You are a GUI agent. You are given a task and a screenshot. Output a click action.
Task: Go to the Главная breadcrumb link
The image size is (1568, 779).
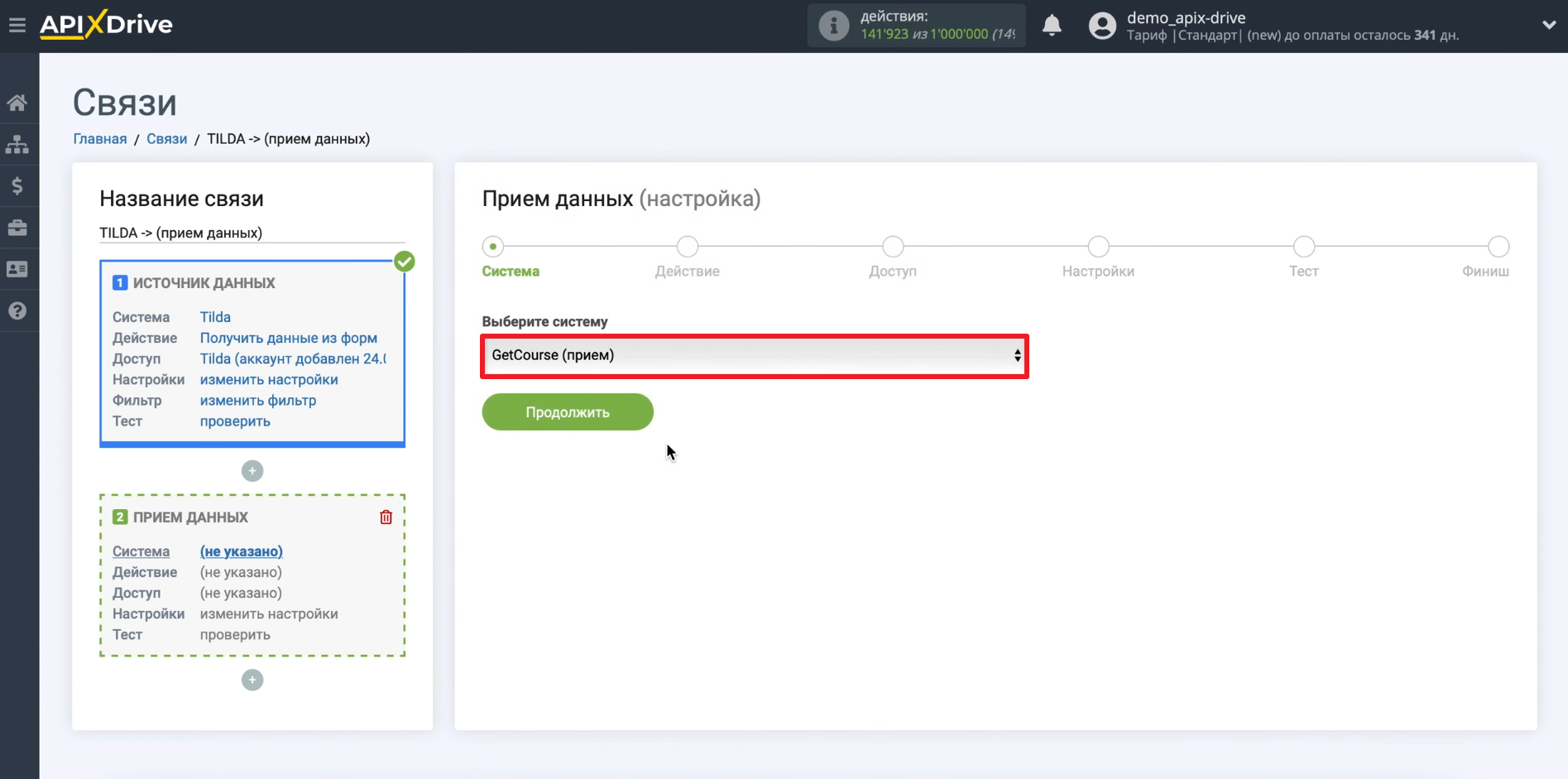click(x=100, y=139)
